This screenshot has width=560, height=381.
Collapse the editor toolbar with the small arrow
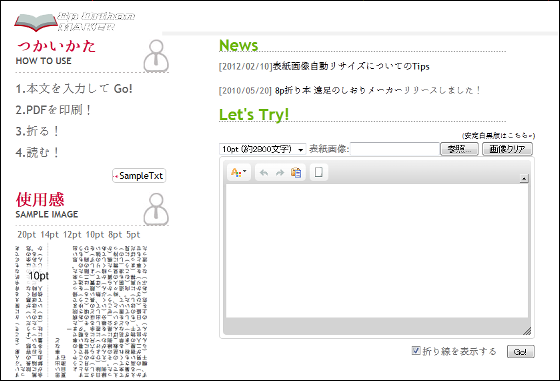tap(524, 178)
